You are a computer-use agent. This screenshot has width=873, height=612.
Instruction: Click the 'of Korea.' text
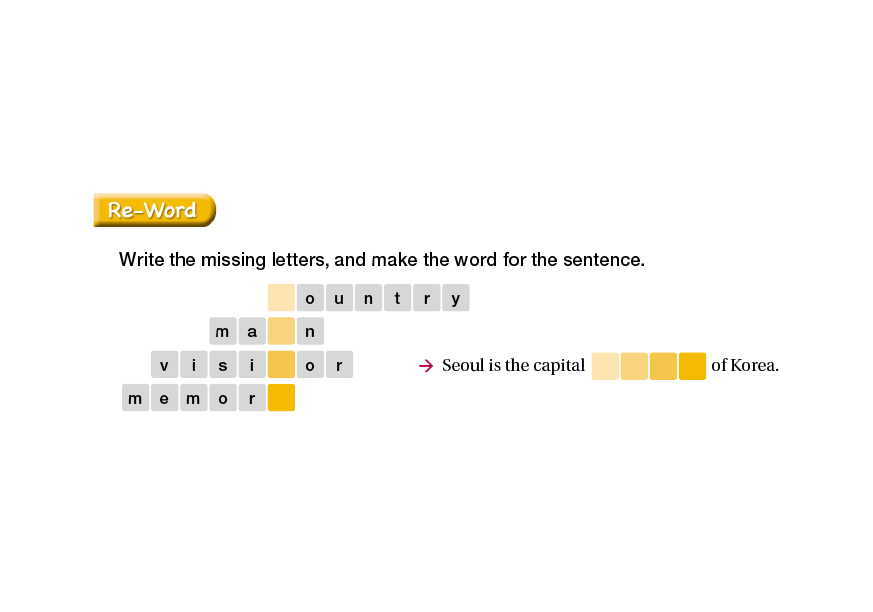744,366
